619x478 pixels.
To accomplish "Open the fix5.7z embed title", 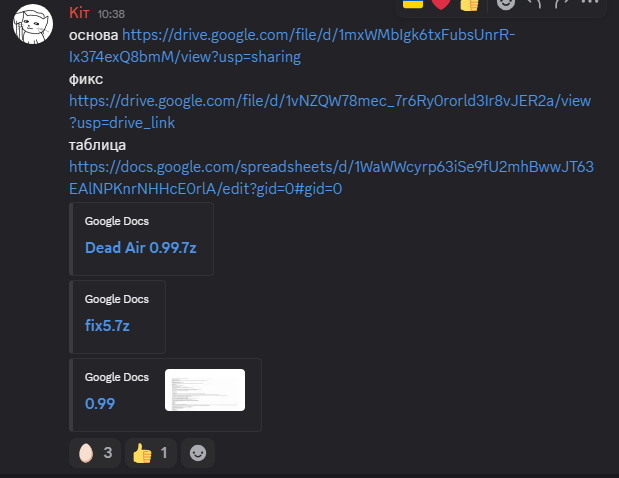I will pyautogui.click(x=107, y=326).
